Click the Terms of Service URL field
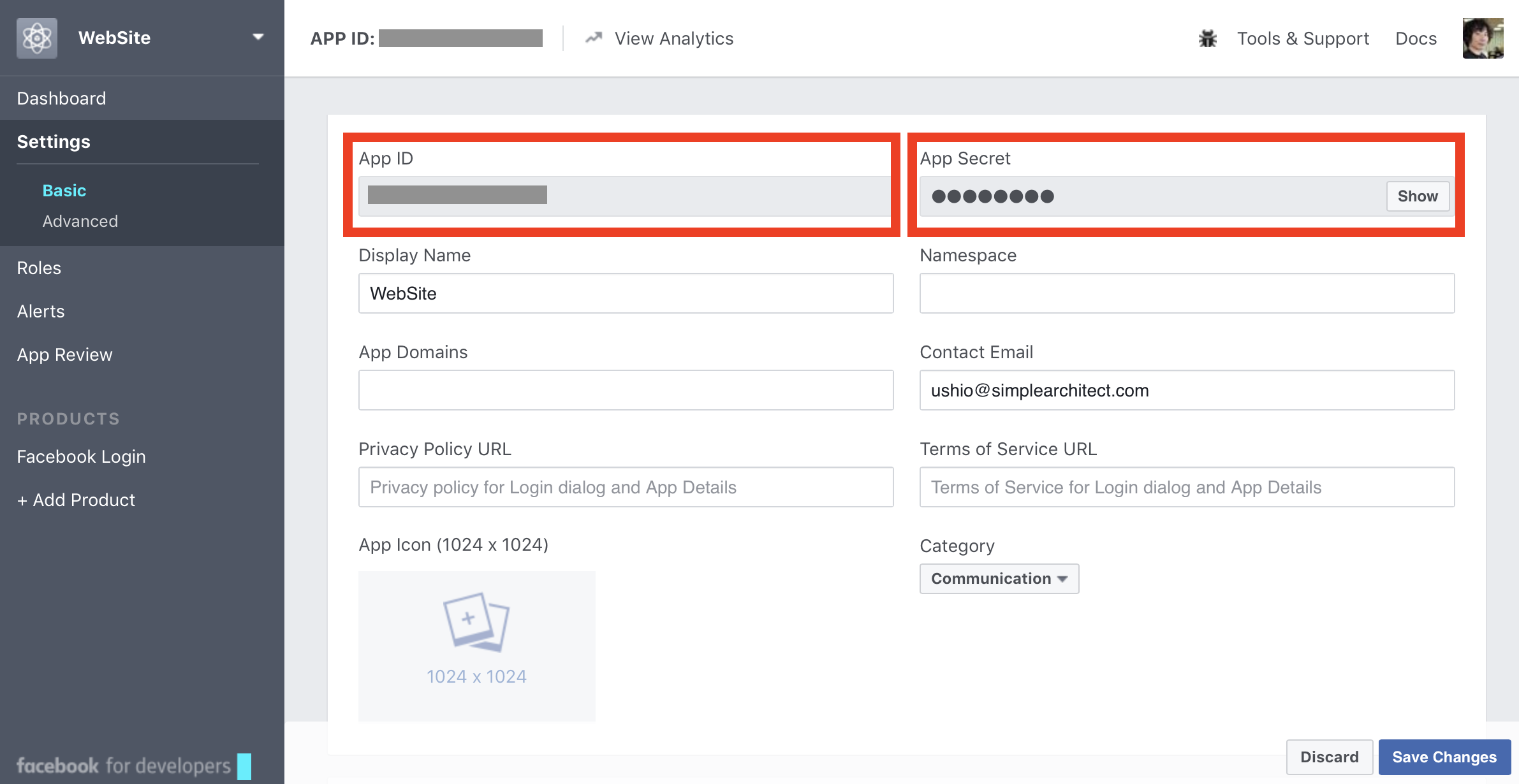 coord(1187,487)
